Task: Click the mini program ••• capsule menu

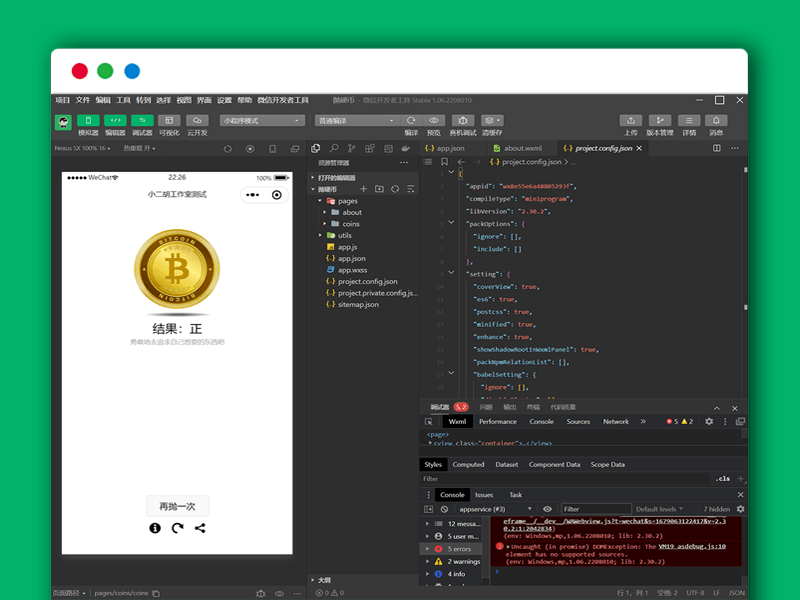Action: click(x=253, y=195)
